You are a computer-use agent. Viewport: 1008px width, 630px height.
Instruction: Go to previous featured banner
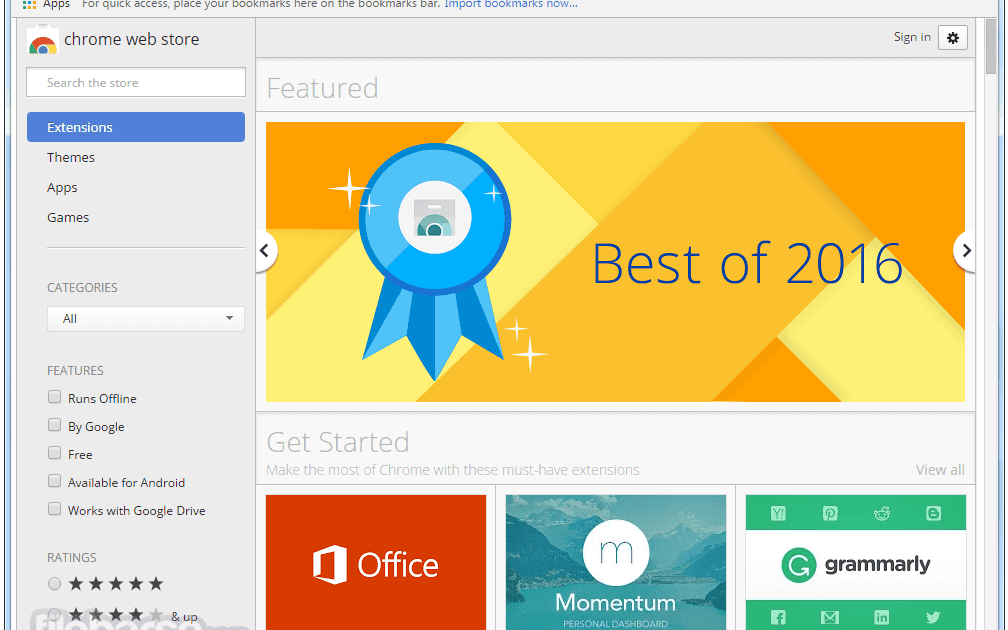(266, 251)
